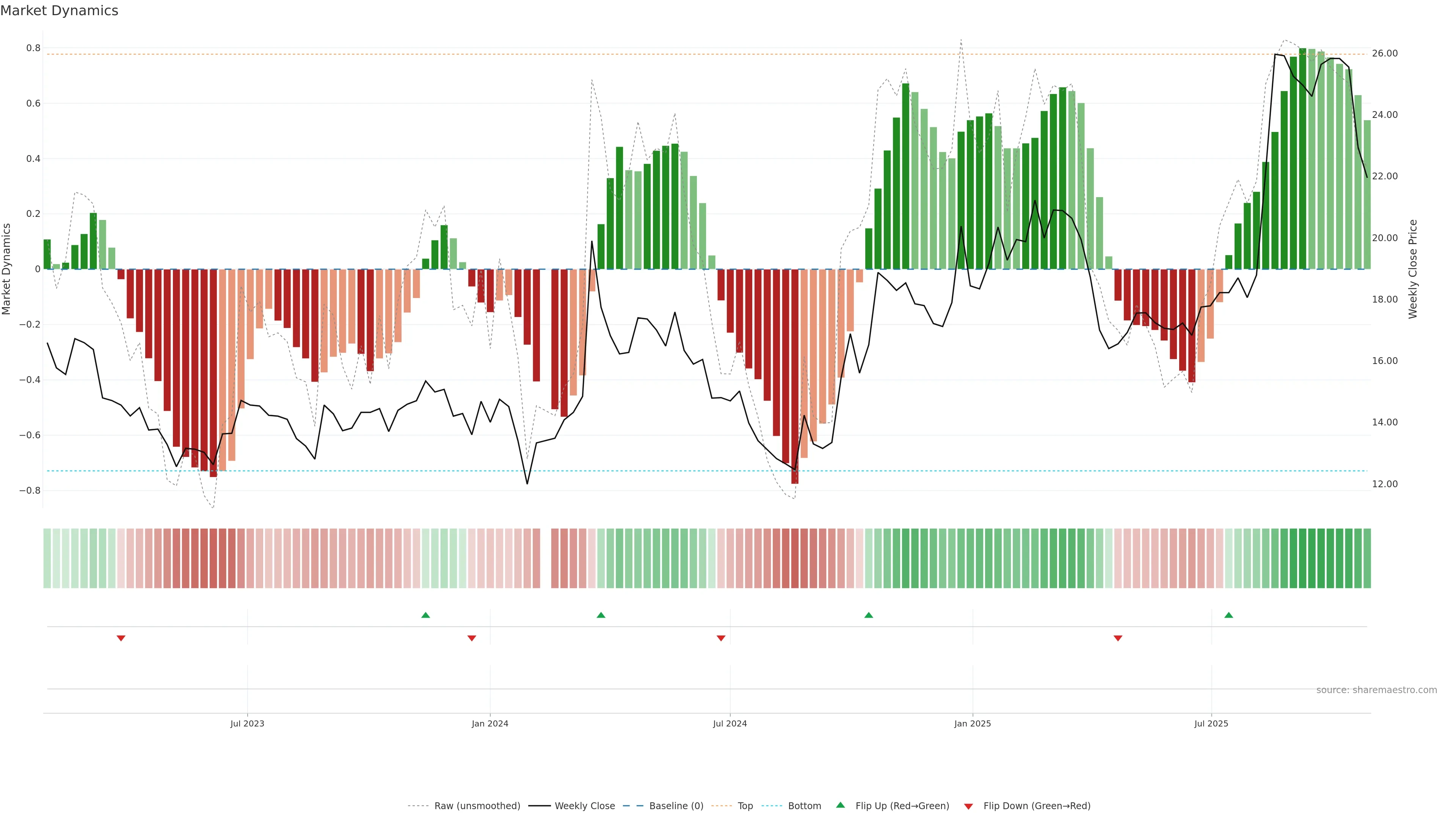This screenshot has height=819, width=1456.
Task: Hide the Bottom threshold line via legend
Action: tap(804, 806)
